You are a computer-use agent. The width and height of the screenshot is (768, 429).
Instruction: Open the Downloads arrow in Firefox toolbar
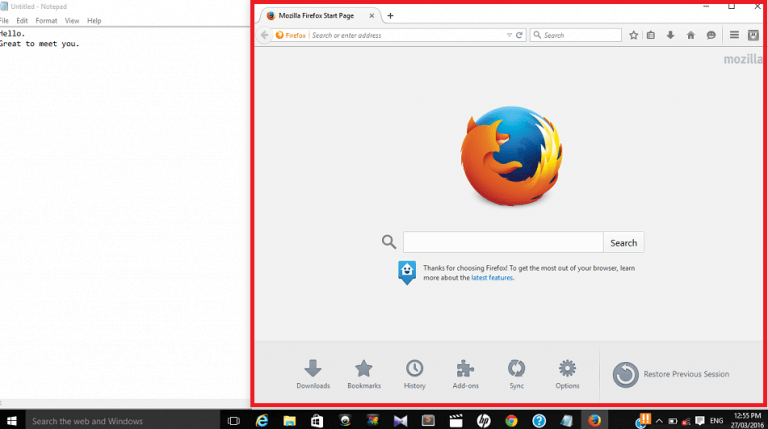click(x=671, y=35)
